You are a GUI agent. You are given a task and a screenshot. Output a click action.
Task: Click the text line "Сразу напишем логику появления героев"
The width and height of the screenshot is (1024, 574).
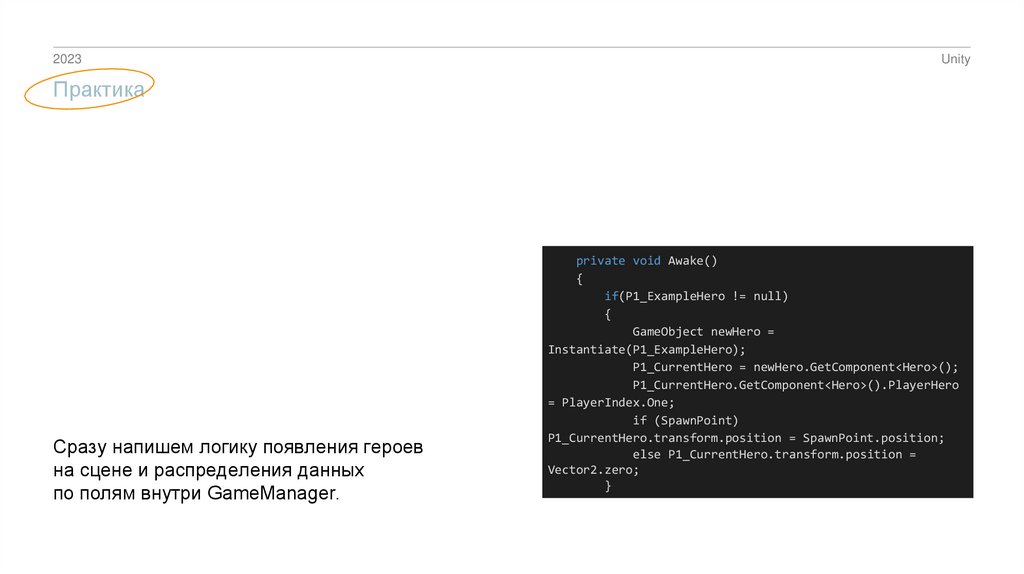pos(238,448)
